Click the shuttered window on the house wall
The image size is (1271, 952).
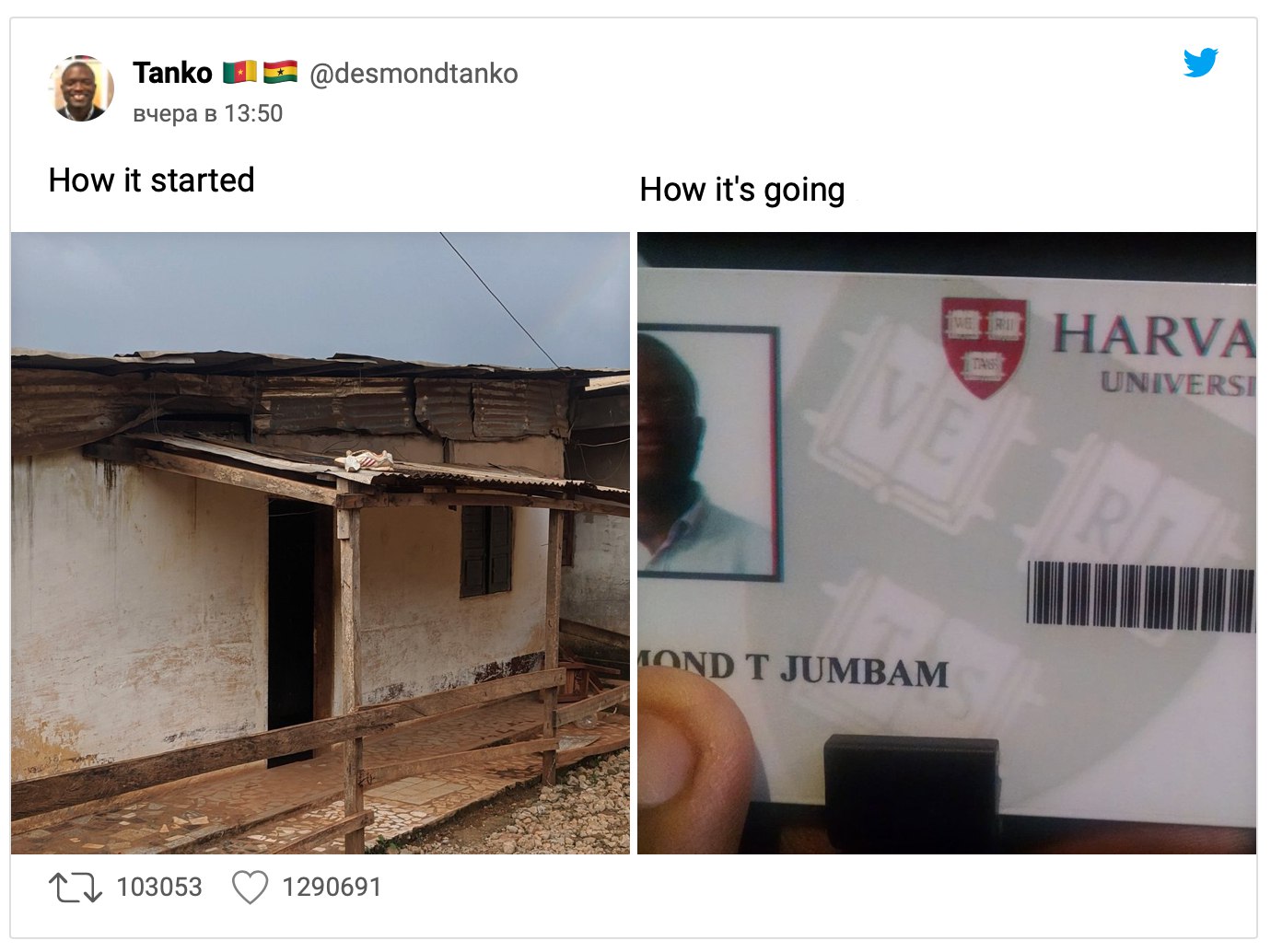pyautogui.click(x=486, y=551)
